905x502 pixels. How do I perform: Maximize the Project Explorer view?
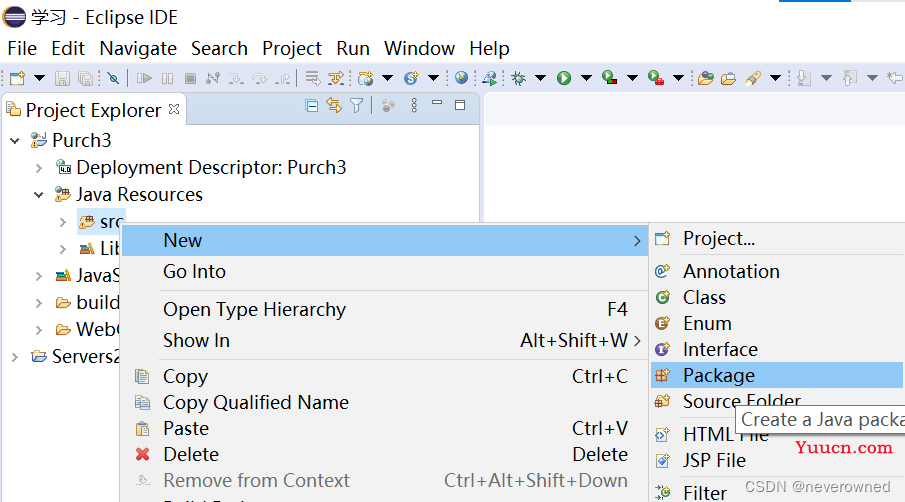pos(460,105)
